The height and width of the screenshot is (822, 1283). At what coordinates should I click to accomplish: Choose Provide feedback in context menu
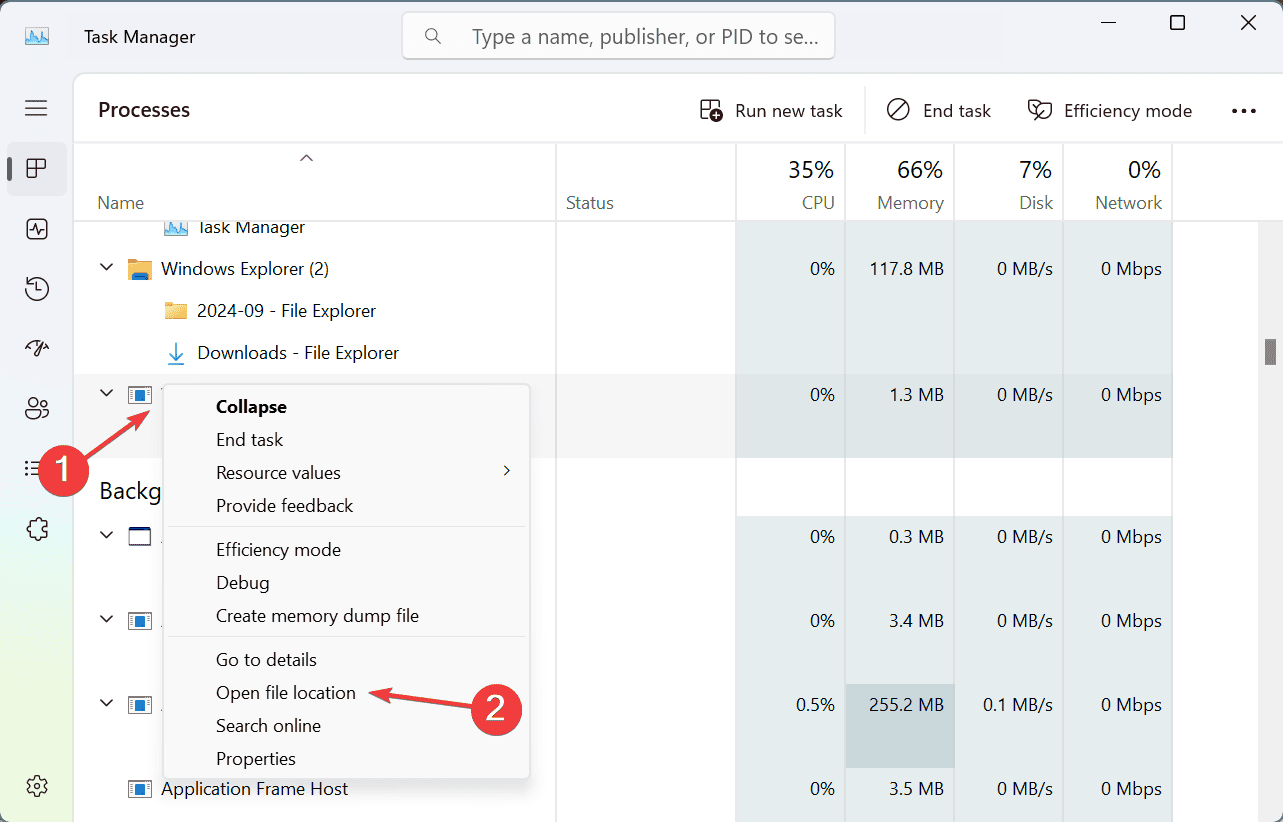pyautogui.click(x=346, y=506)
